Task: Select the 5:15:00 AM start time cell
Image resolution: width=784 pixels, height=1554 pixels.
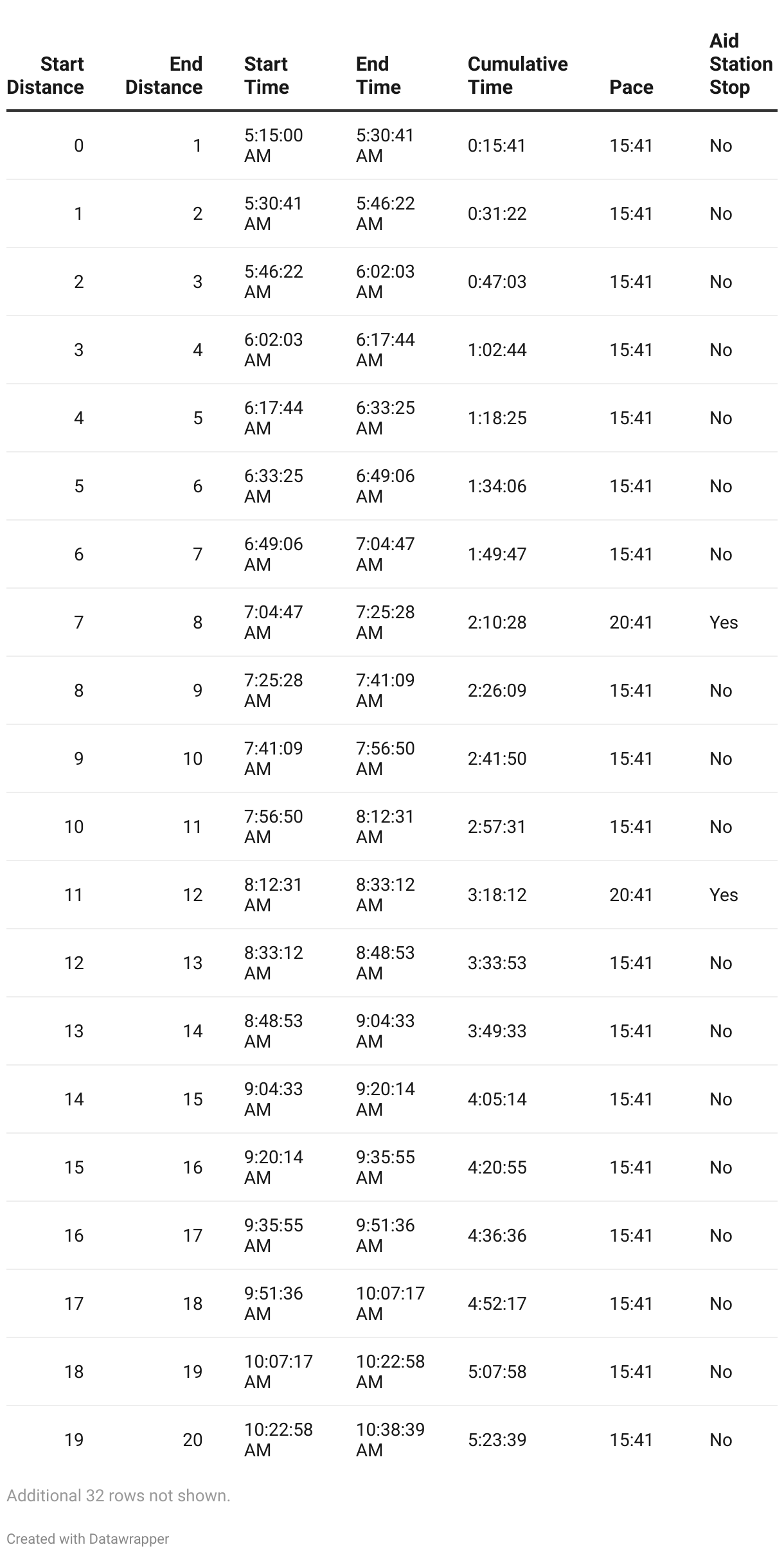Action: click(274, 145)
